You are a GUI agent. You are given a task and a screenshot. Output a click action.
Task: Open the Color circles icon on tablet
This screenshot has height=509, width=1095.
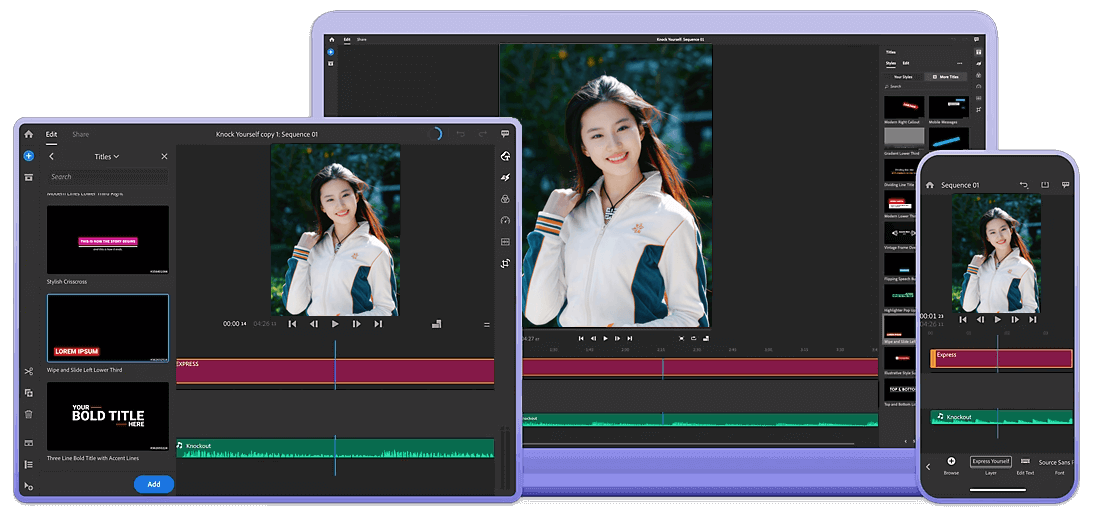pyautogui.click(x=505, y=199)
